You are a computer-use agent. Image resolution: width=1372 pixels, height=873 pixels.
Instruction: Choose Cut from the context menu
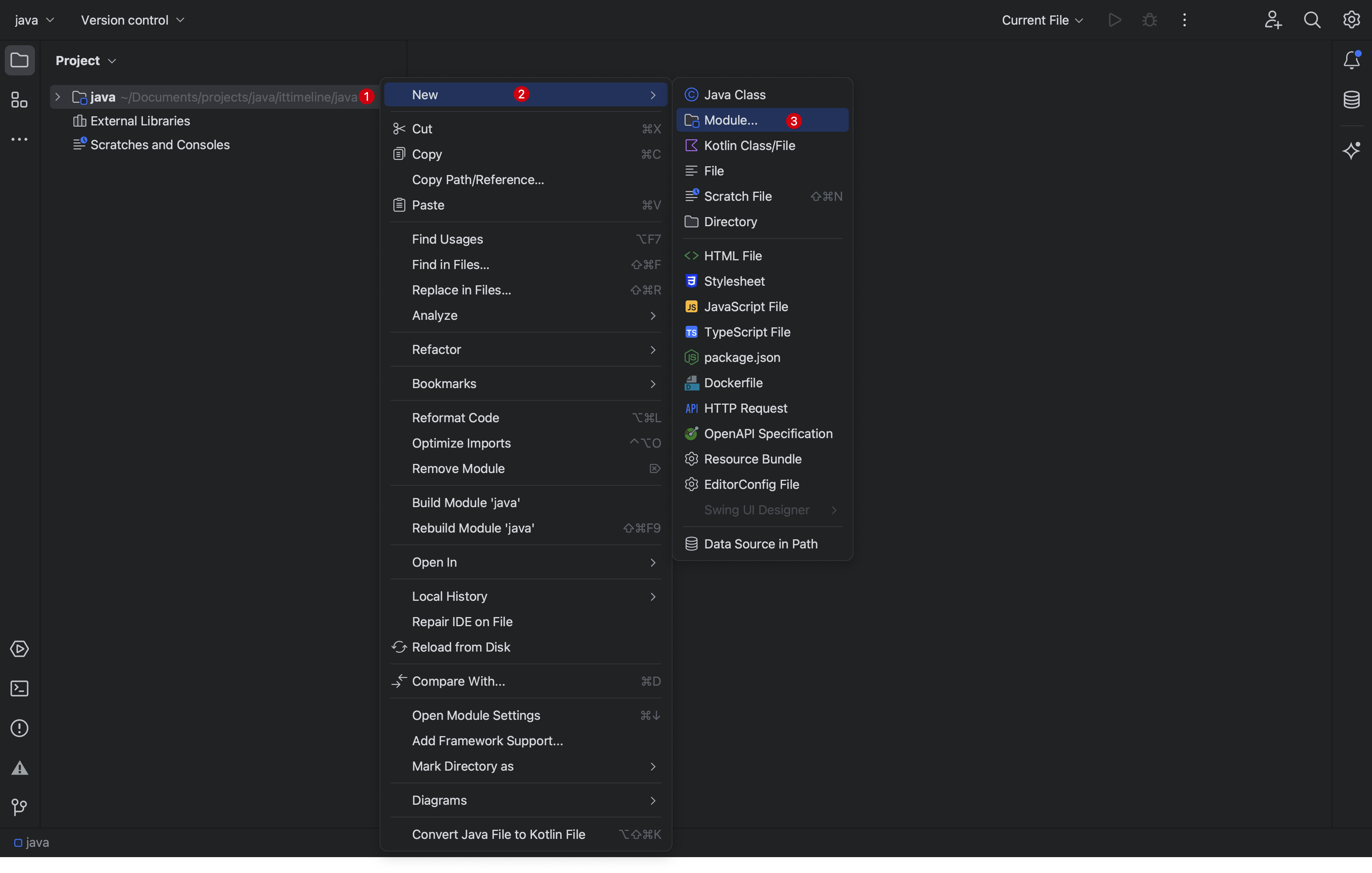click(525, 129)
